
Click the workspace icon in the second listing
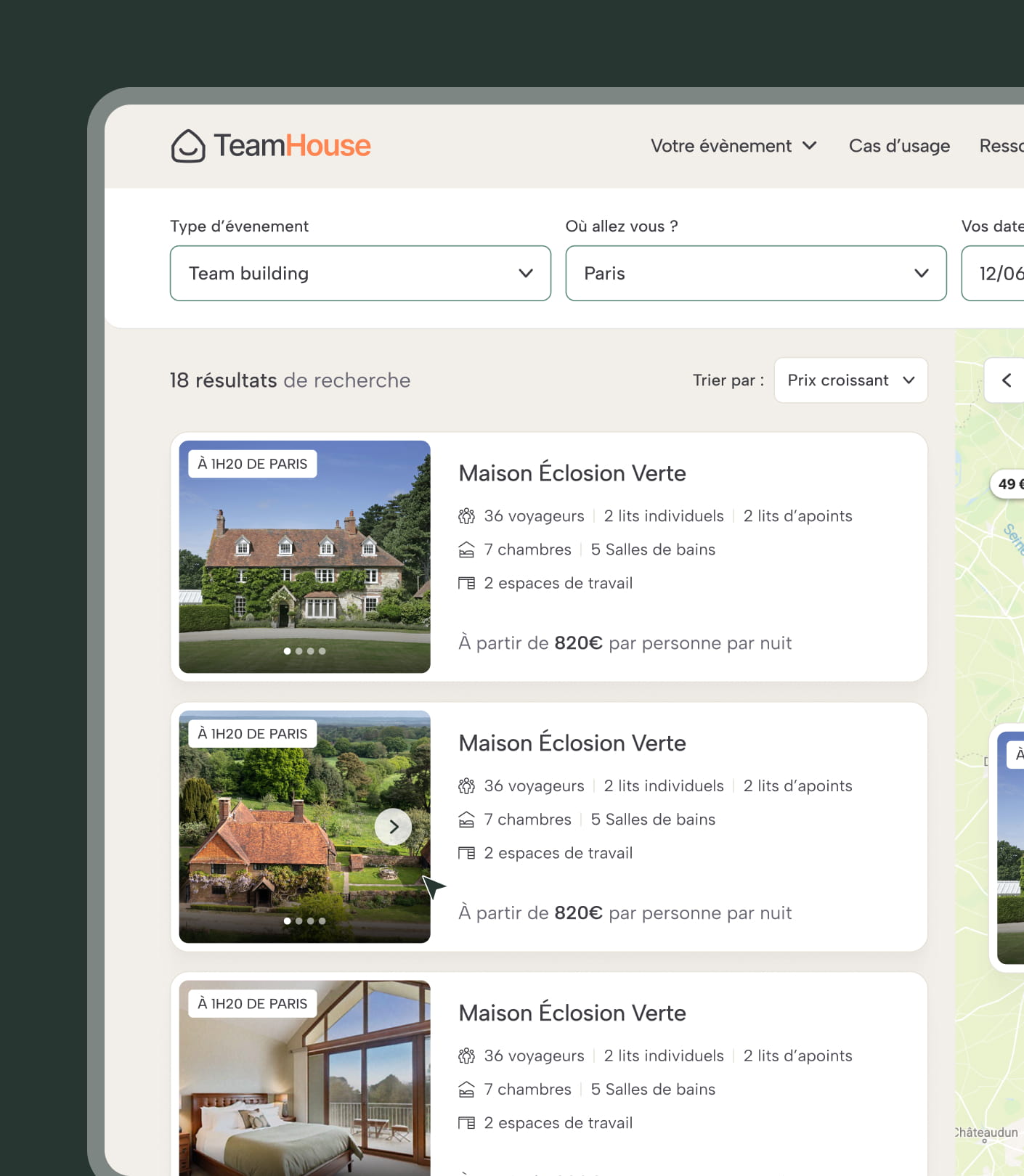coord(466,853)
